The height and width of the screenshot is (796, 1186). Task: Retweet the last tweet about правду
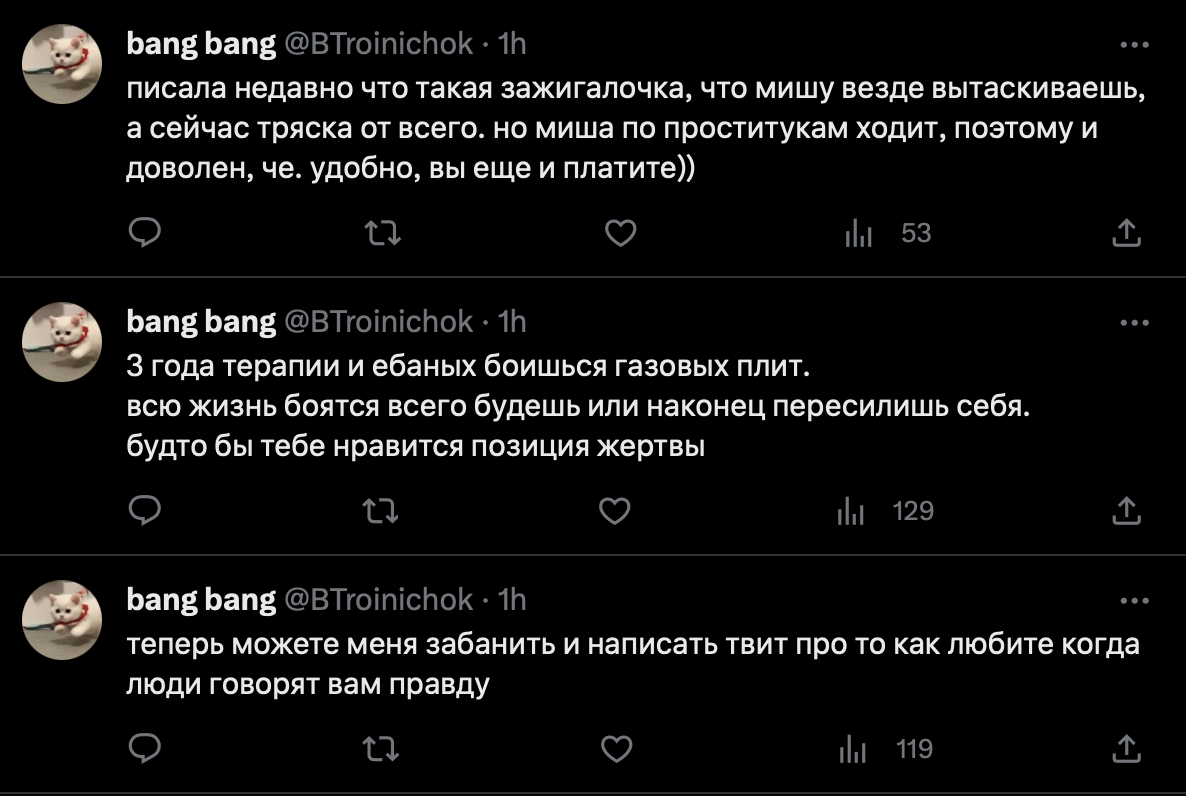[383, 748]
